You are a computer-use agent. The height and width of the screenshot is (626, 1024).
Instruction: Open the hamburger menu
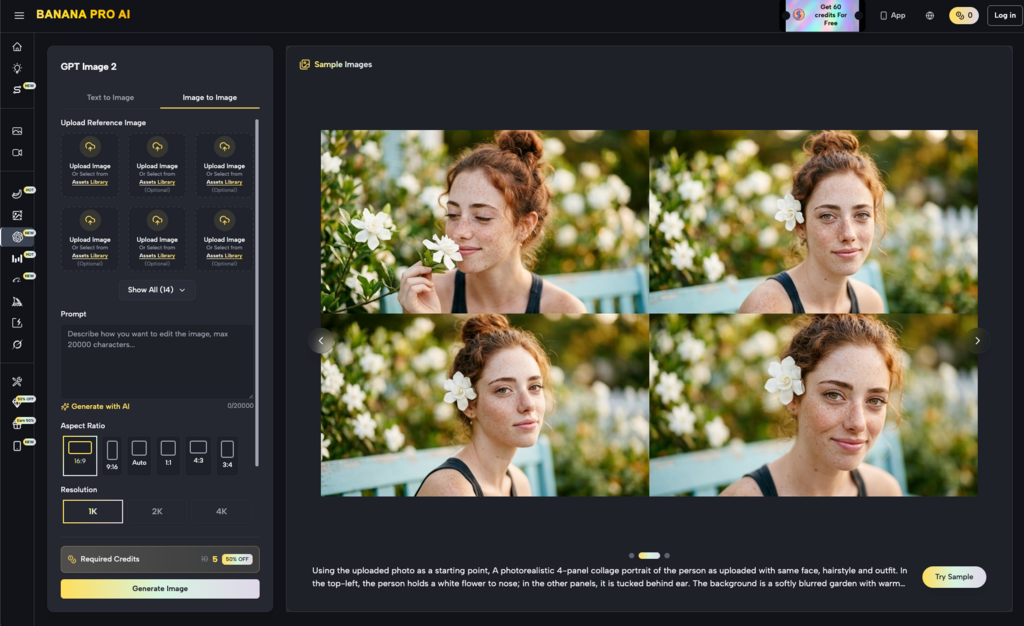coord(19,15)
